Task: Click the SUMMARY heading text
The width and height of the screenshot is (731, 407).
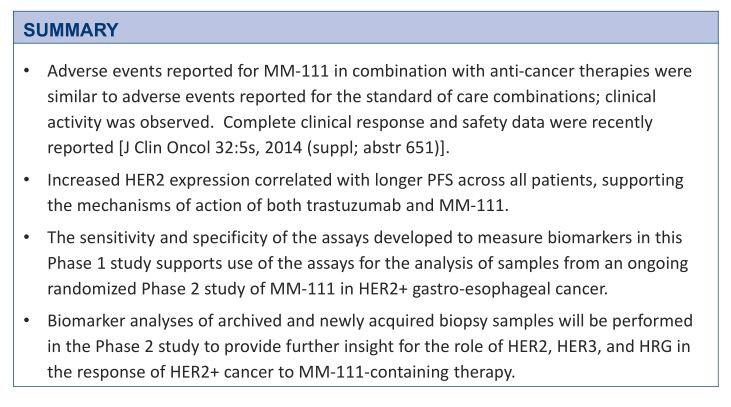Action: 71,29
